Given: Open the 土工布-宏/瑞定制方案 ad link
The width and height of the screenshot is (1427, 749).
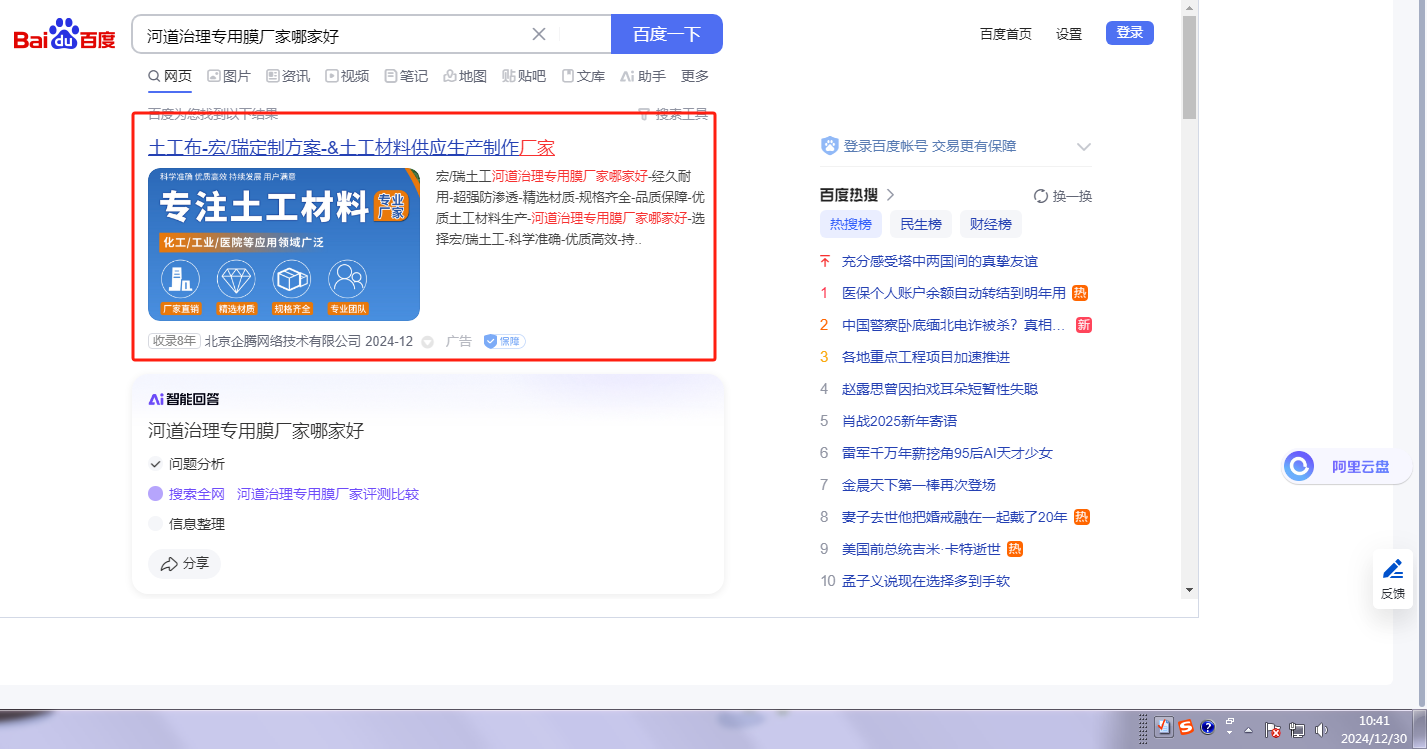Looking at the screenshot, I should pos(351,147).
